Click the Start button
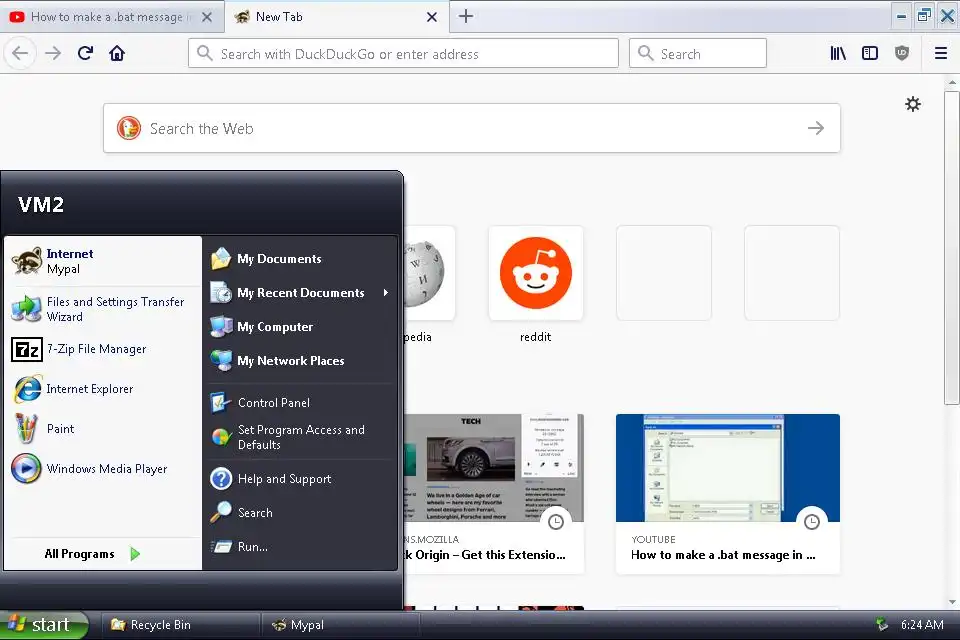The height and width of the screenshot is (640, 960). pos(43,625)
